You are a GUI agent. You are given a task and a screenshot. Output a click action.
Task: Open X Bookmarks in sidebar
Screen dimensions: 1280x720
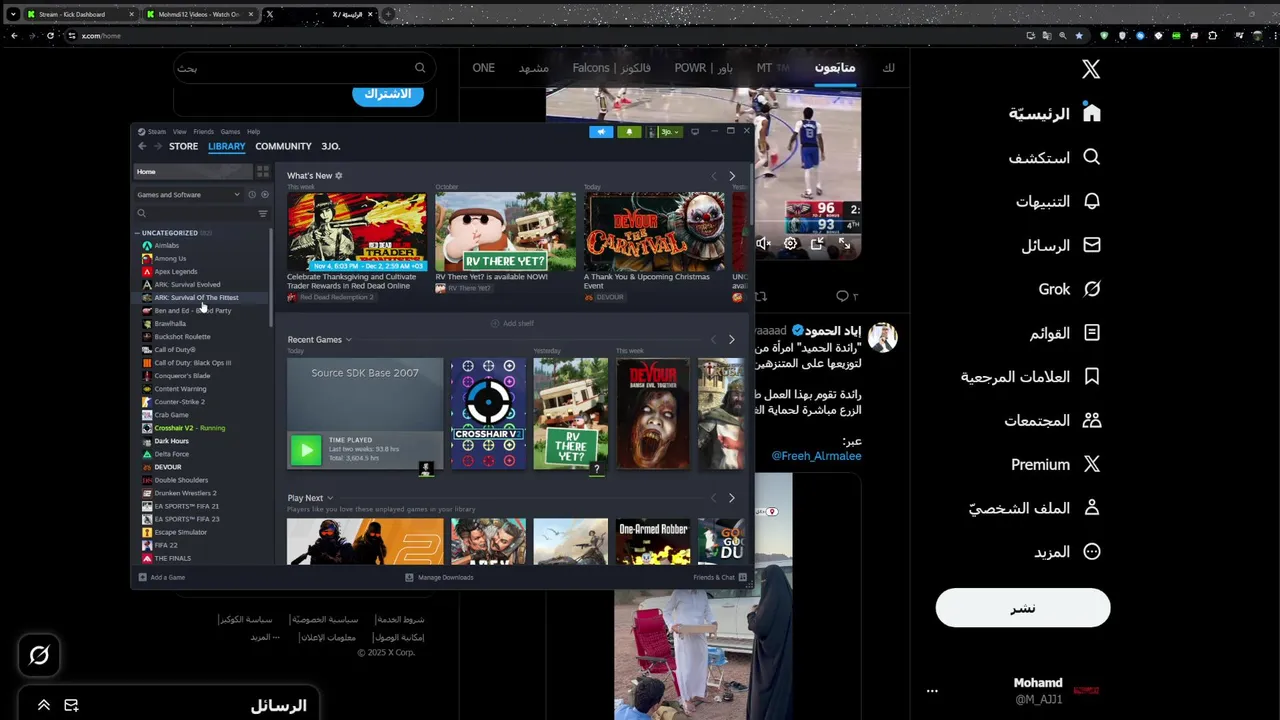coord(1031,377)
